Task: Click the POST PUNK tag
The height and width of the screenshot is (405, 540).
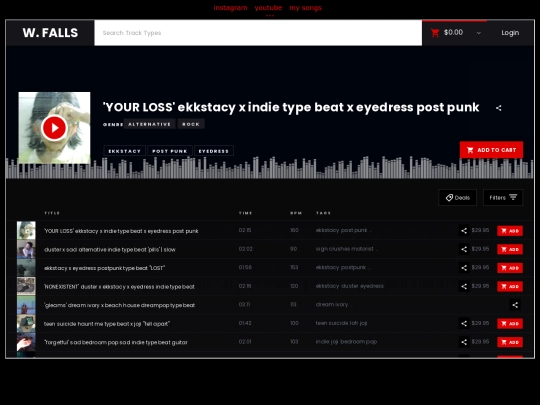Action: point(170,151)
